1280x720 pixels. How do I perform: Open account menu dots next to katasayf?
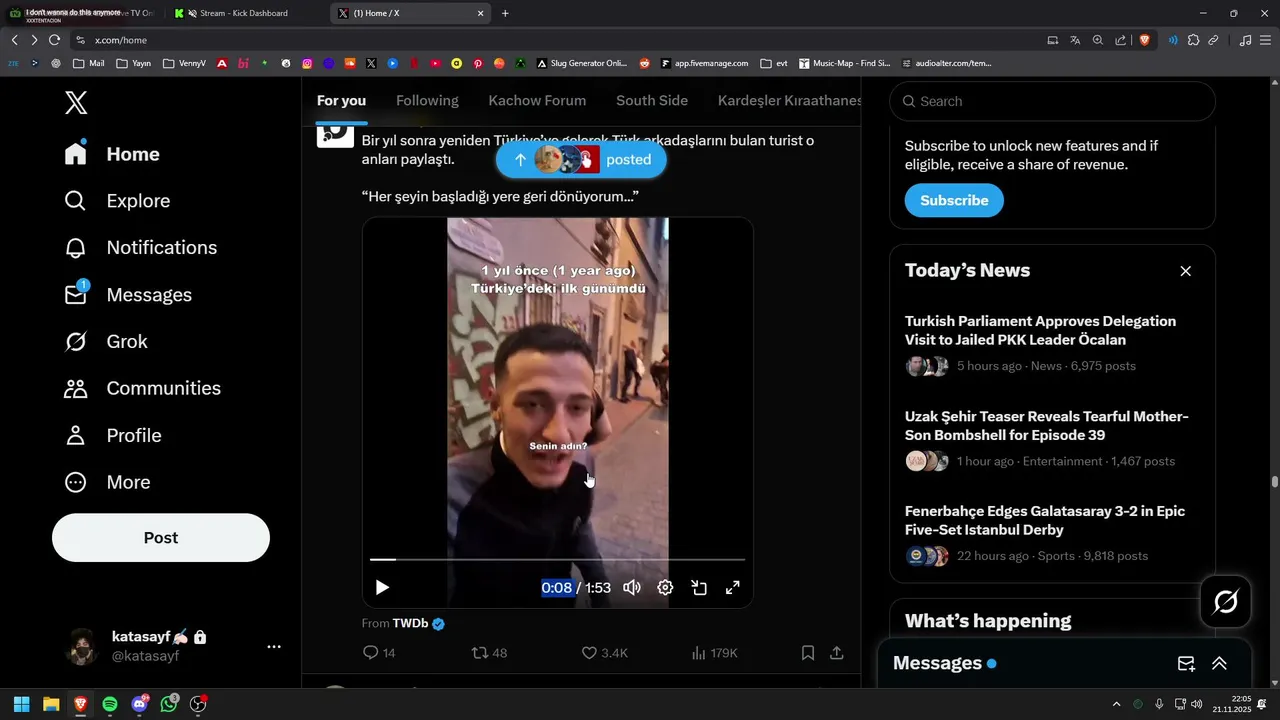pos(274,647)
